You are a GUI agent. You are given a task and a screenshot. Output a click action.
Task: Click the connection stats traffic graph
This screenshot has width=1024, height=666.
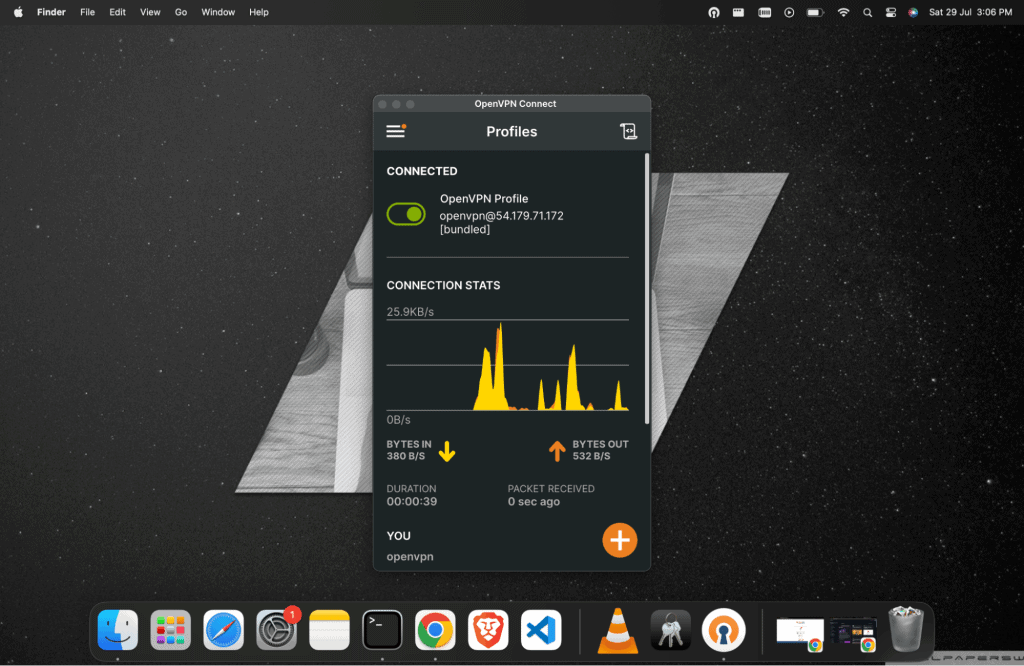coord(507,365)
